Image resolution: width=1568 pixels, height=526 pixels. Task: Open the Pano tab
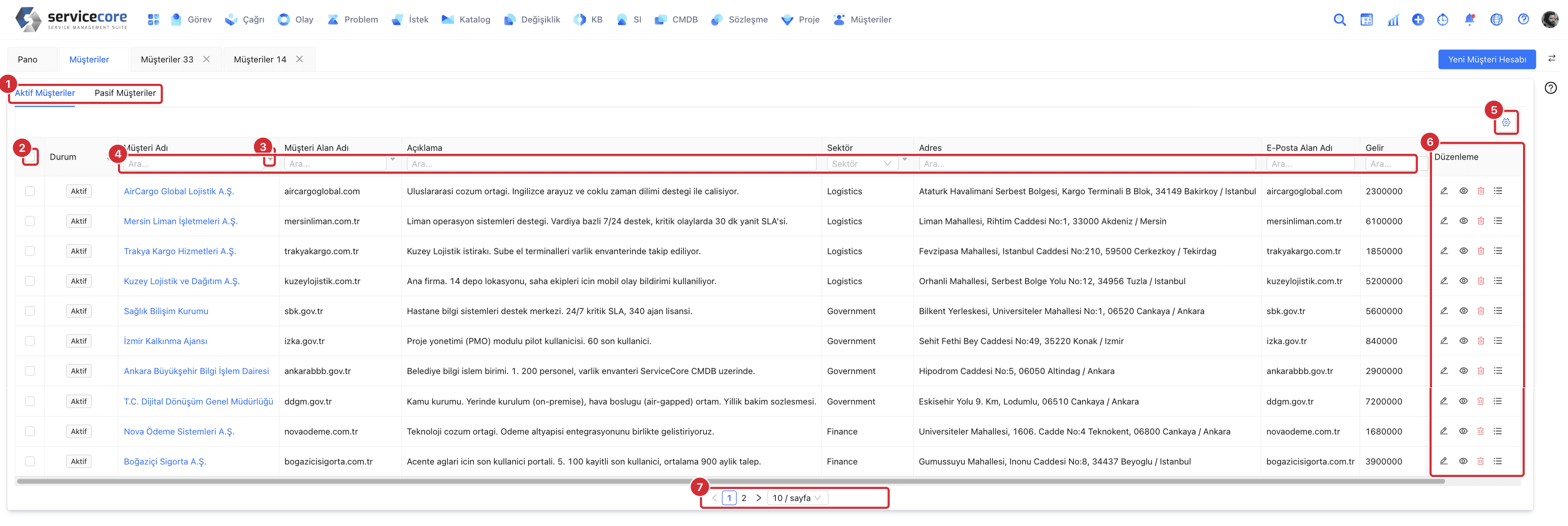(x=27, y=59)
